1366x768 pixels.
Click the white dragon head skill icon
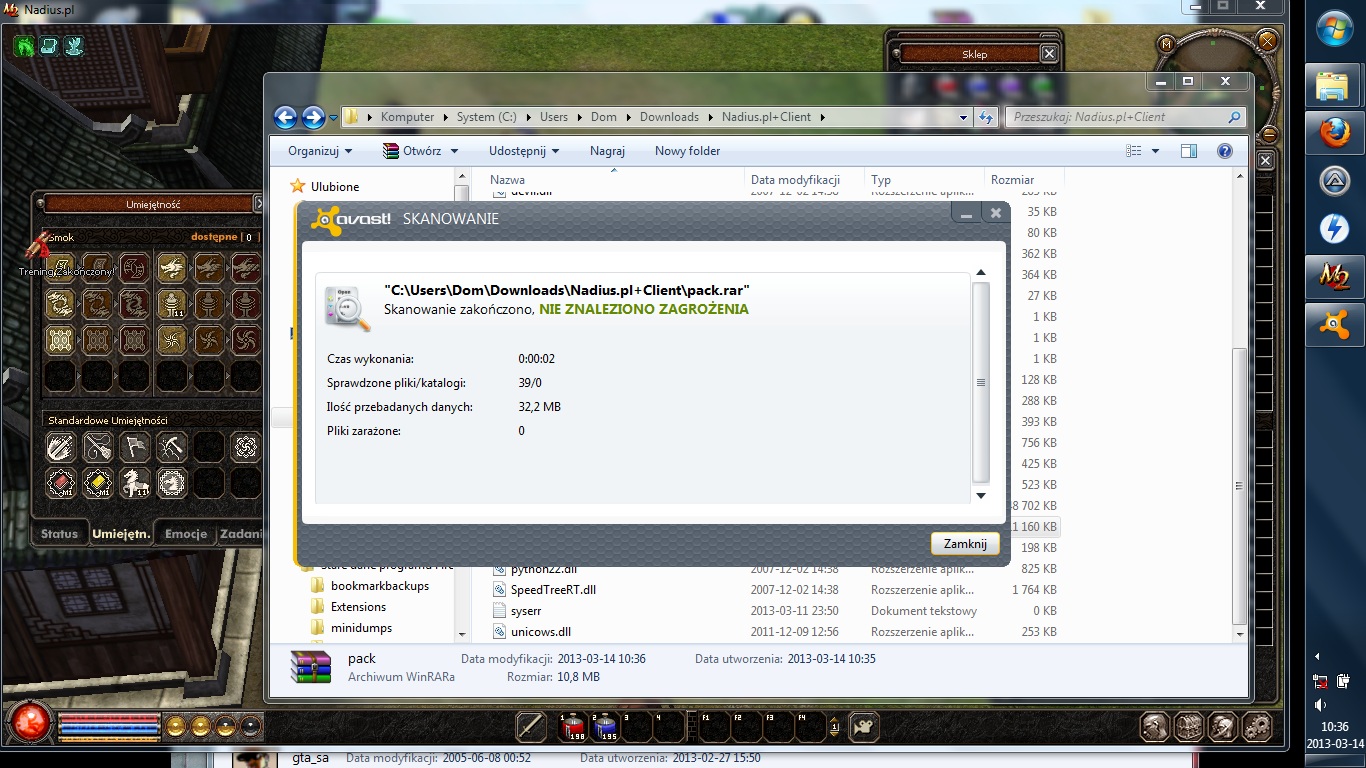pyautogui.click(x=172, y=267)
